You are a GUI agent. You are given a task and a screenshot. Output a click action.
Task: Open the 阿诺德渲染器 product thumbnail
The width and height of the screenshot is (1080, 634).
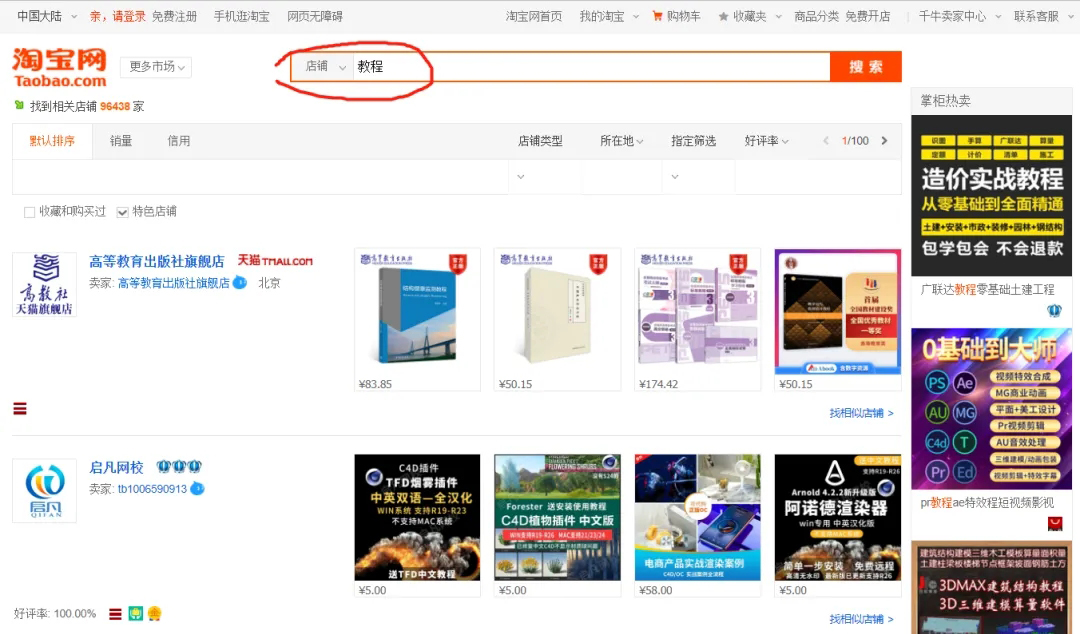838,517
